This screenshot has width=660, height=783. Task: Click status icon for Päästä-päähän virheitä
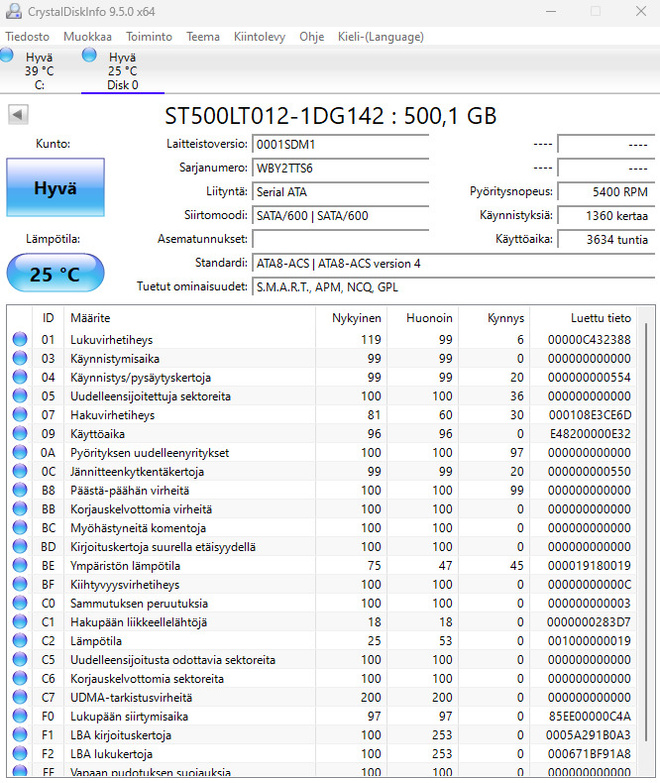coord(20,490)
